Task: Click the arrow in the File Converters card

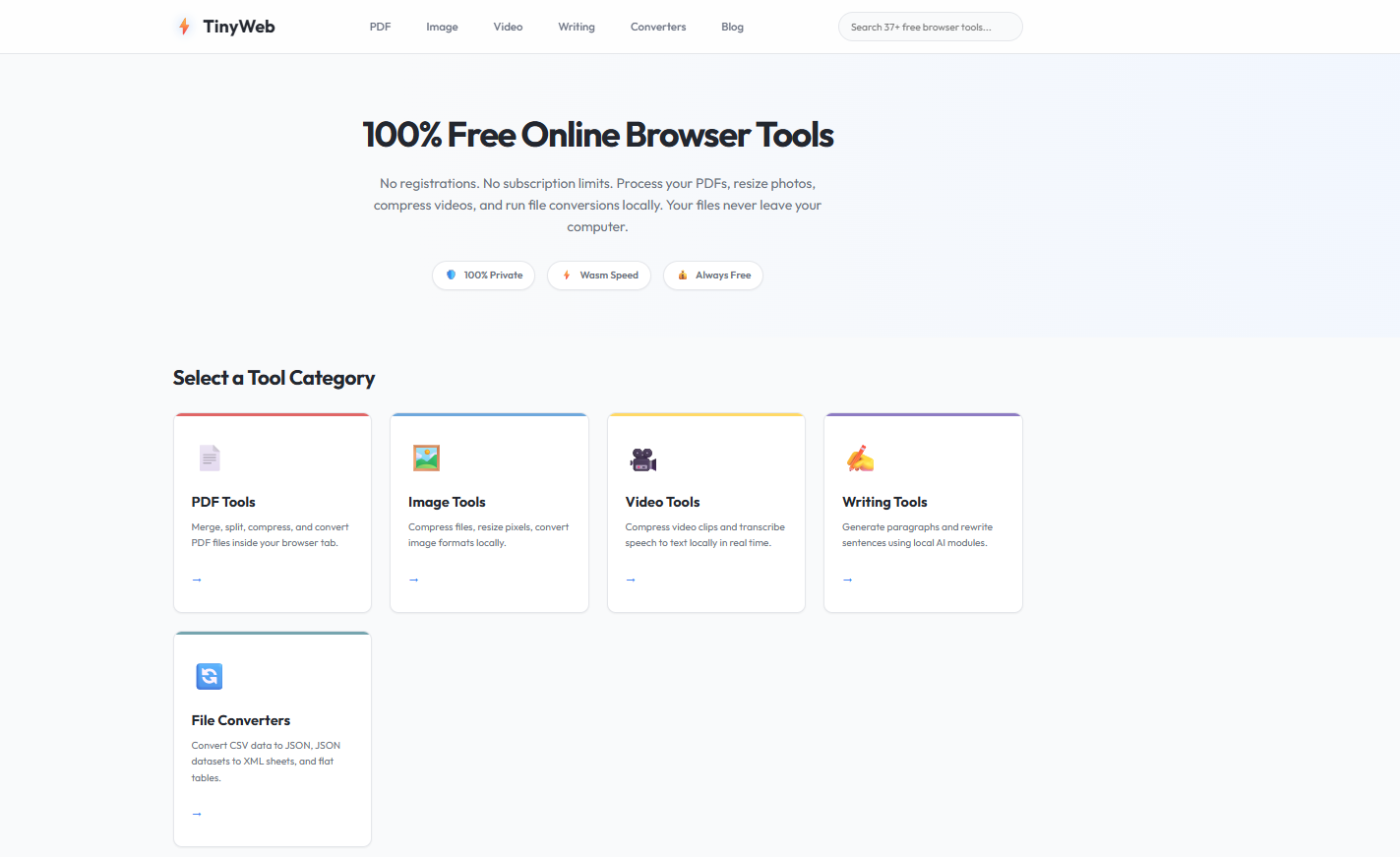Action: click(197, 814)
